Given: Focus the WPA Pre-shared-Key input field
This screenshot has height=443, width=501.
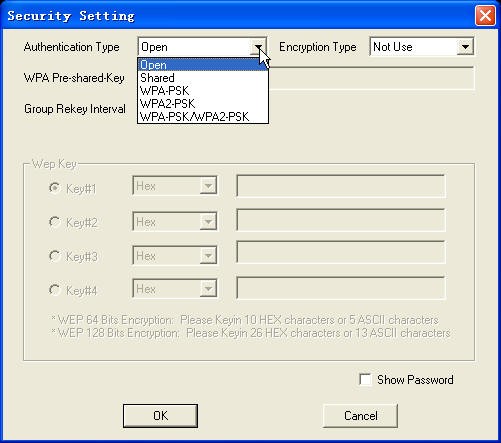Looking at the screenshot, I should coord(372,78).
